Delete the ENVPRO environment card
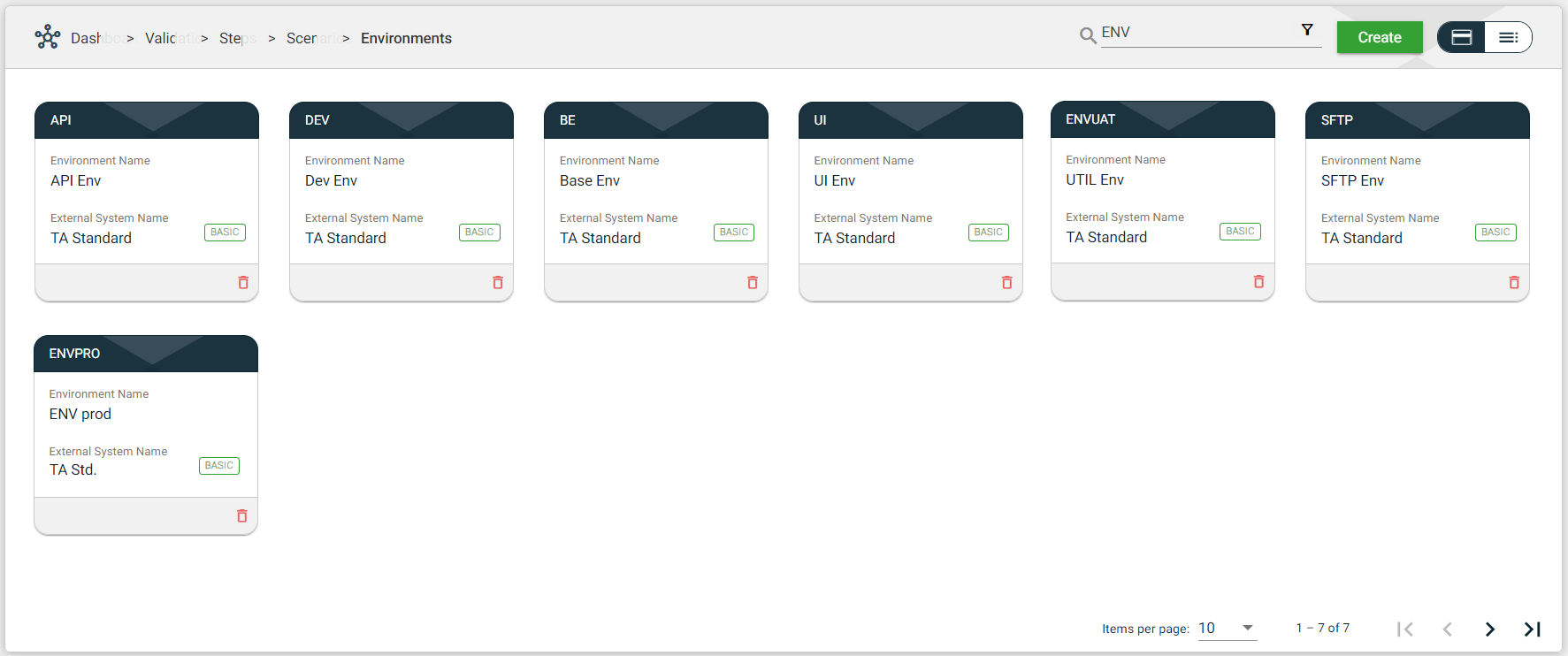 (242, 516)
